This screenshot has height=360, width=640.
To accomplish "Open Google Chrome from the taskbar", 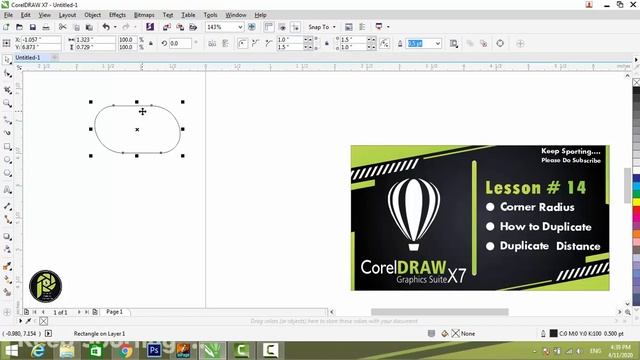I will pos(125,351).
